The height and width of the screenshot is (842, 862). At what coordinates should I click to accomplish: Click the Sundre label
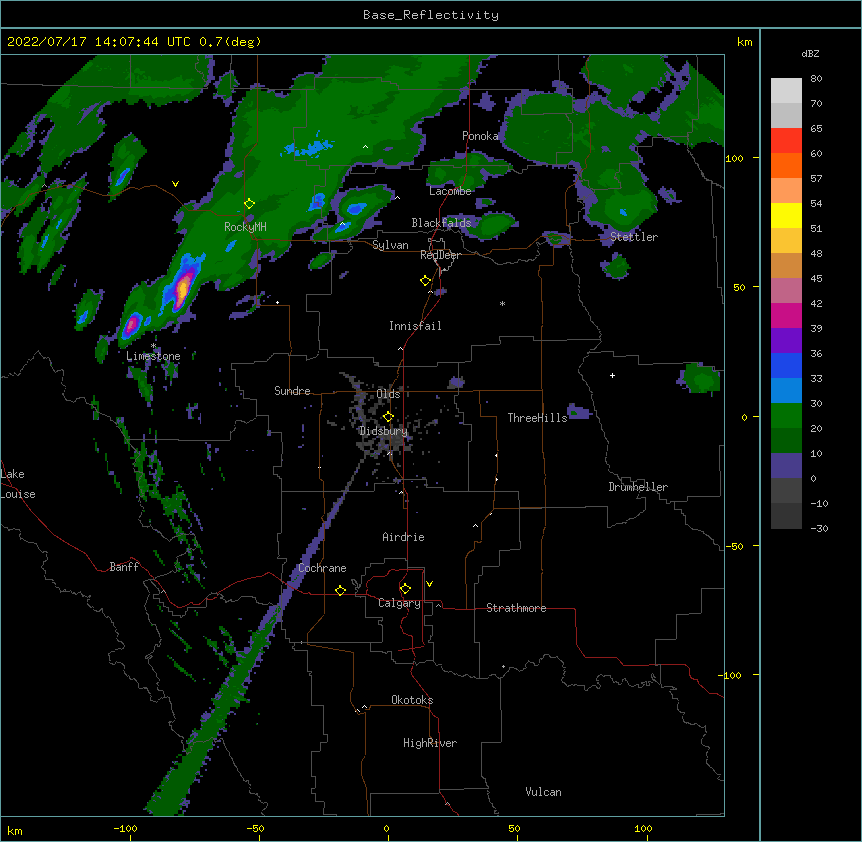[x=292, y=391]
